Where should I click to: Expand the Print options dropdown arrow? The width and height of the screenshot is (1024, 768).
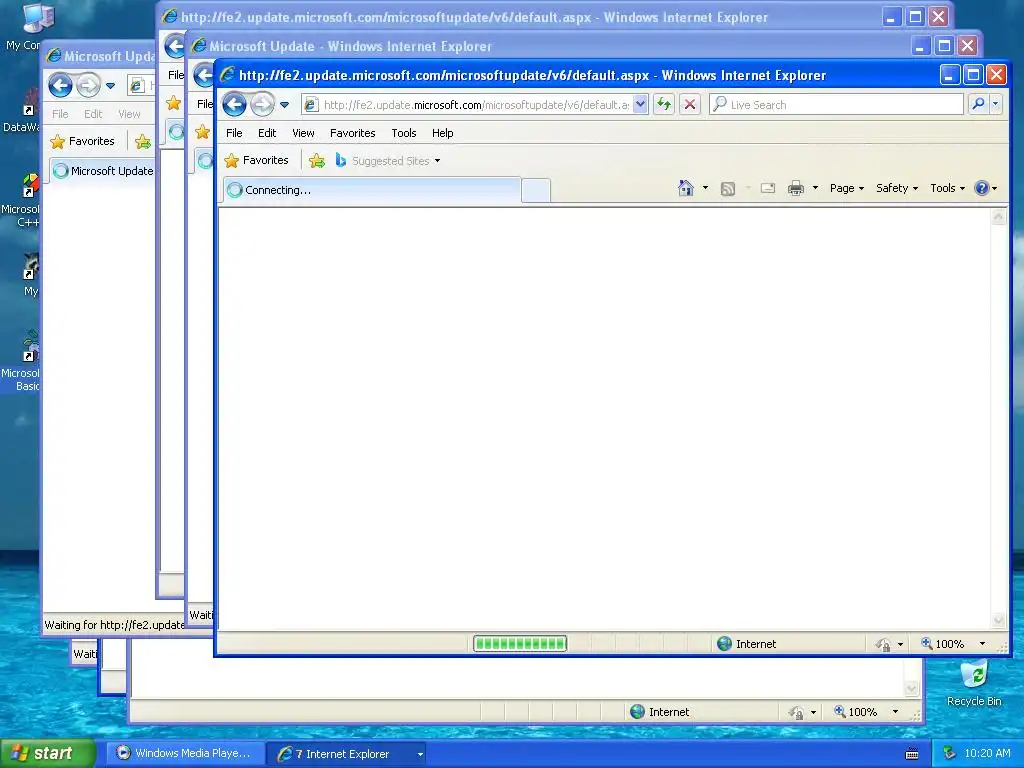[x=815, y=188]
